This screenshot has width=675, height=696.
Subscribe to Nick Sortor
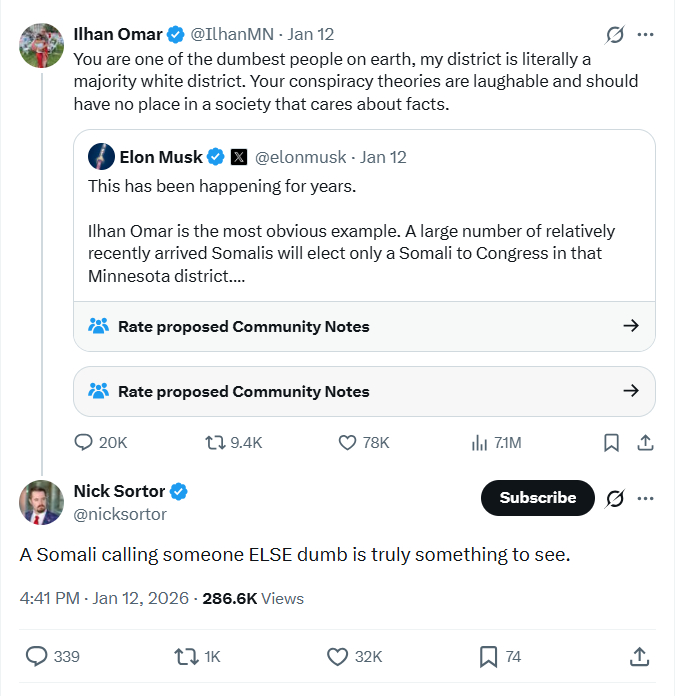[x=537, y=498]
